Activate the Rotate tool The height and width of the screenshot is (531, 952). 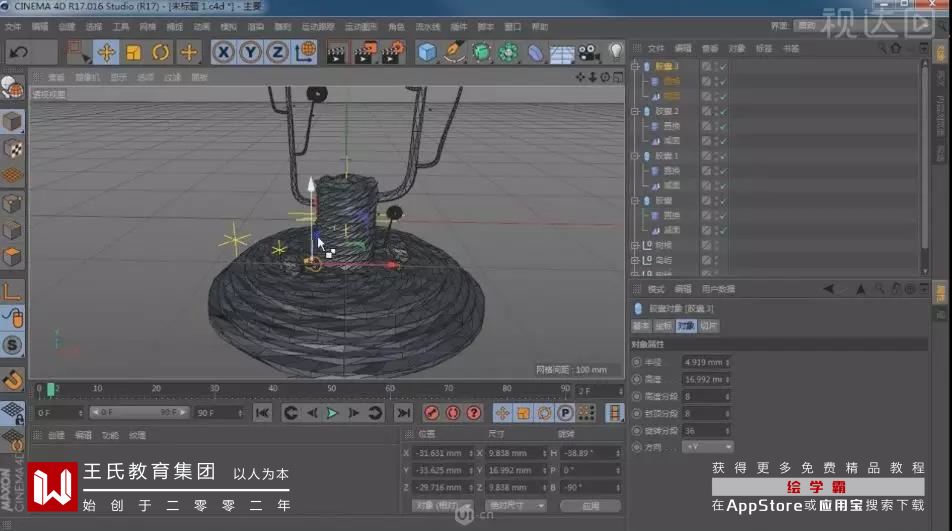tap(160, 52)
